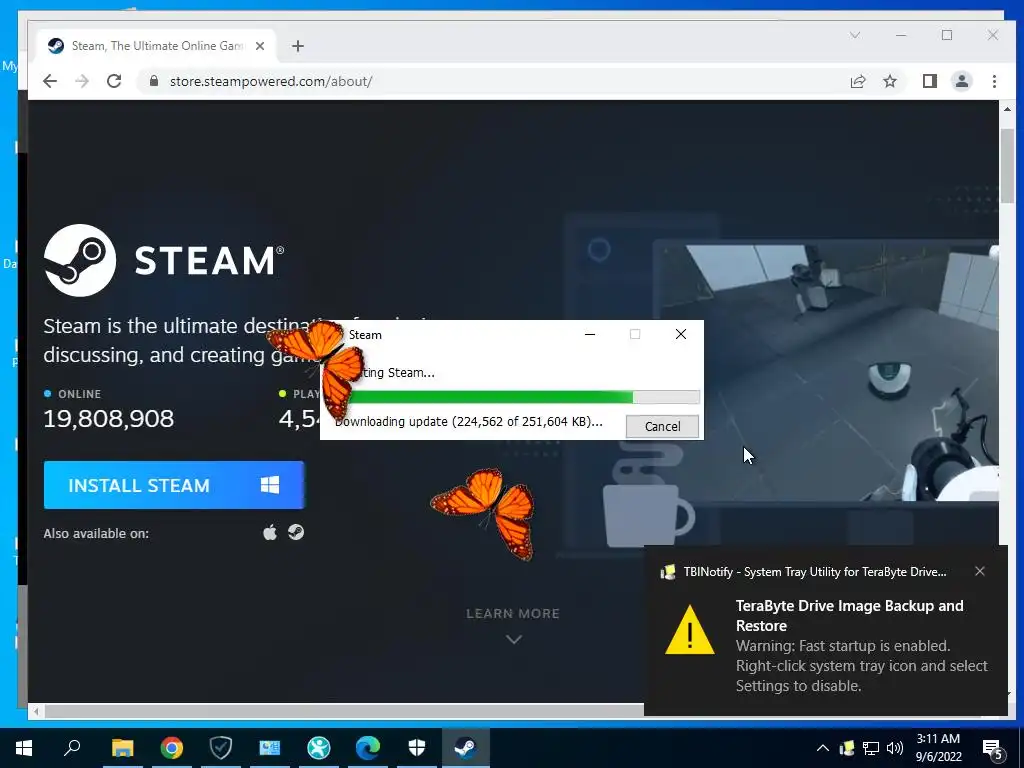Click the checkmark shield taskbar icon

coord(221,748)
